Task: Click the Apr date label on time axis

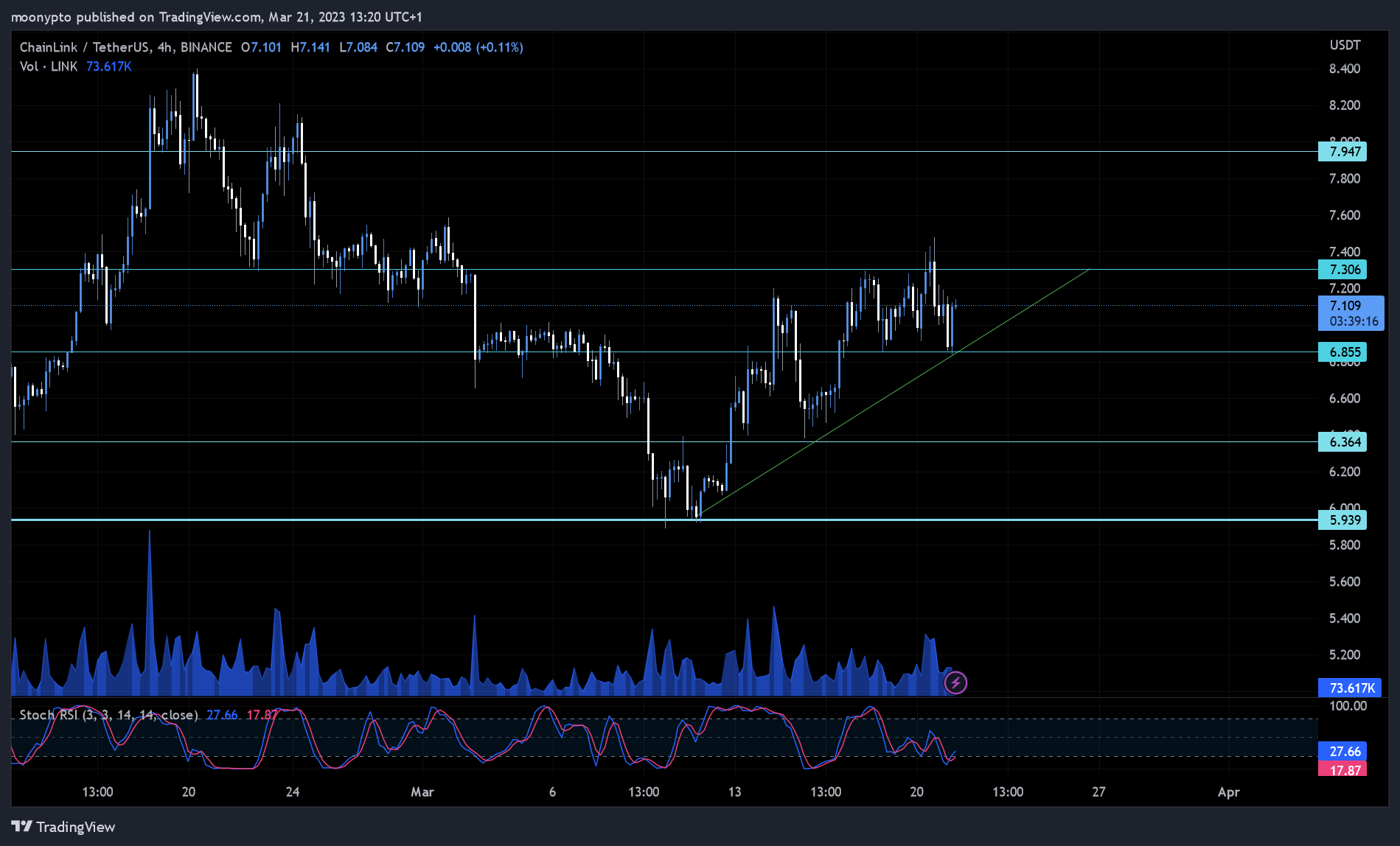Action: 1229,792
